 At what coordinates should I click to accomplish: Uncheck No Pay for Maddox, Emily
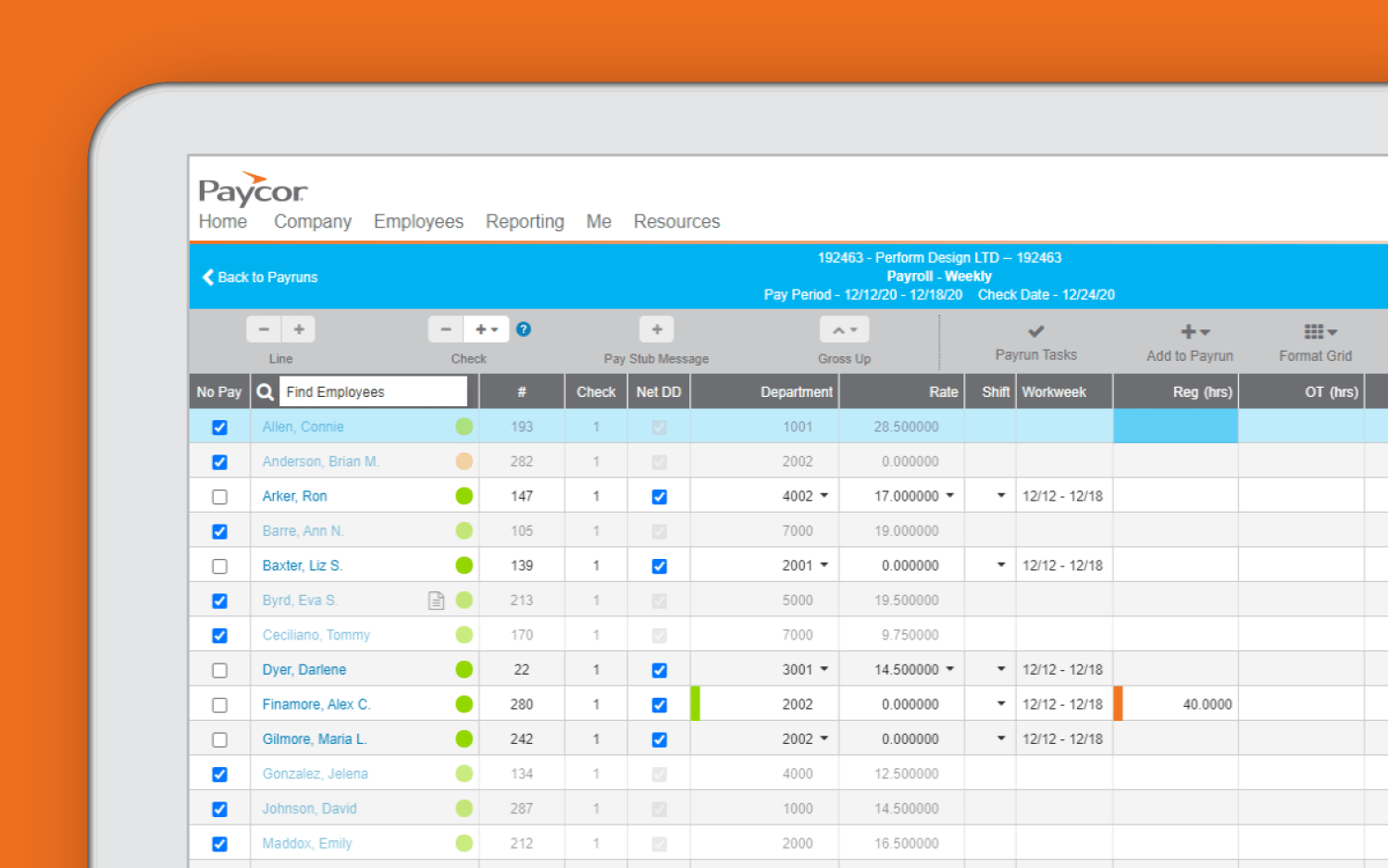point(219,844)
